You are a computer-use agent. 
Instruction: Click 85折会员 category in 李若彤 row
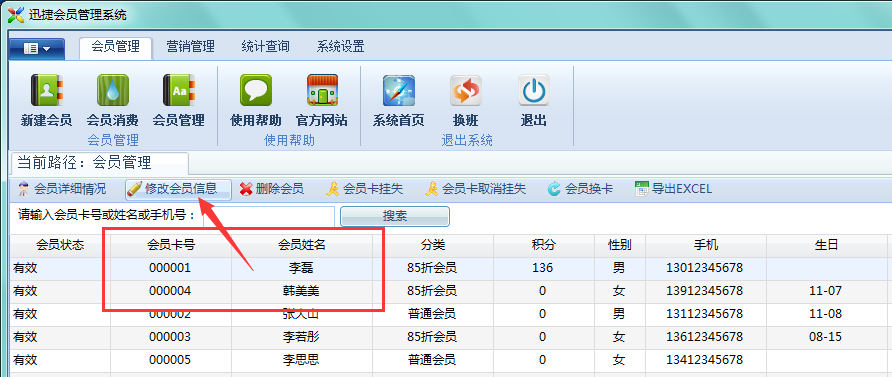[432, 337]
